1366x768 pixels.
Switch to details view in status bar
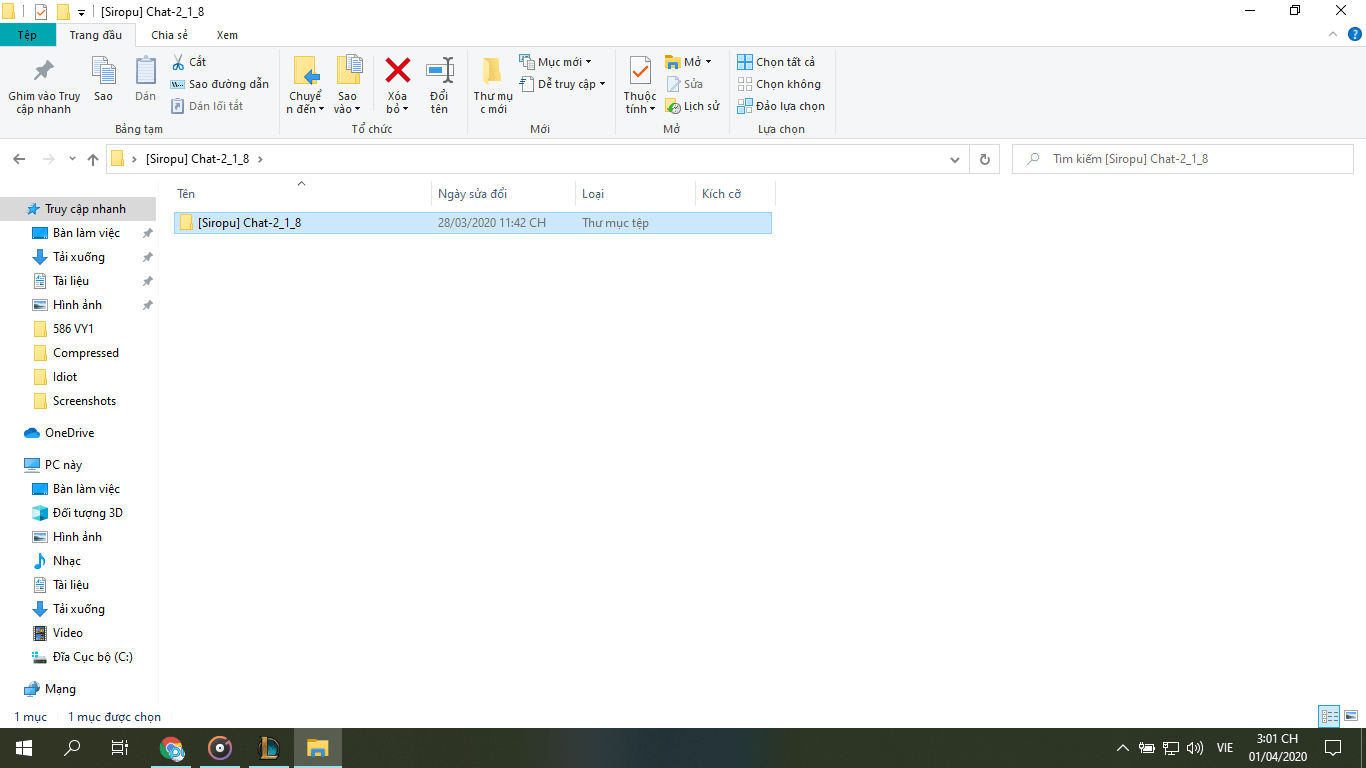coord(1329,716)
